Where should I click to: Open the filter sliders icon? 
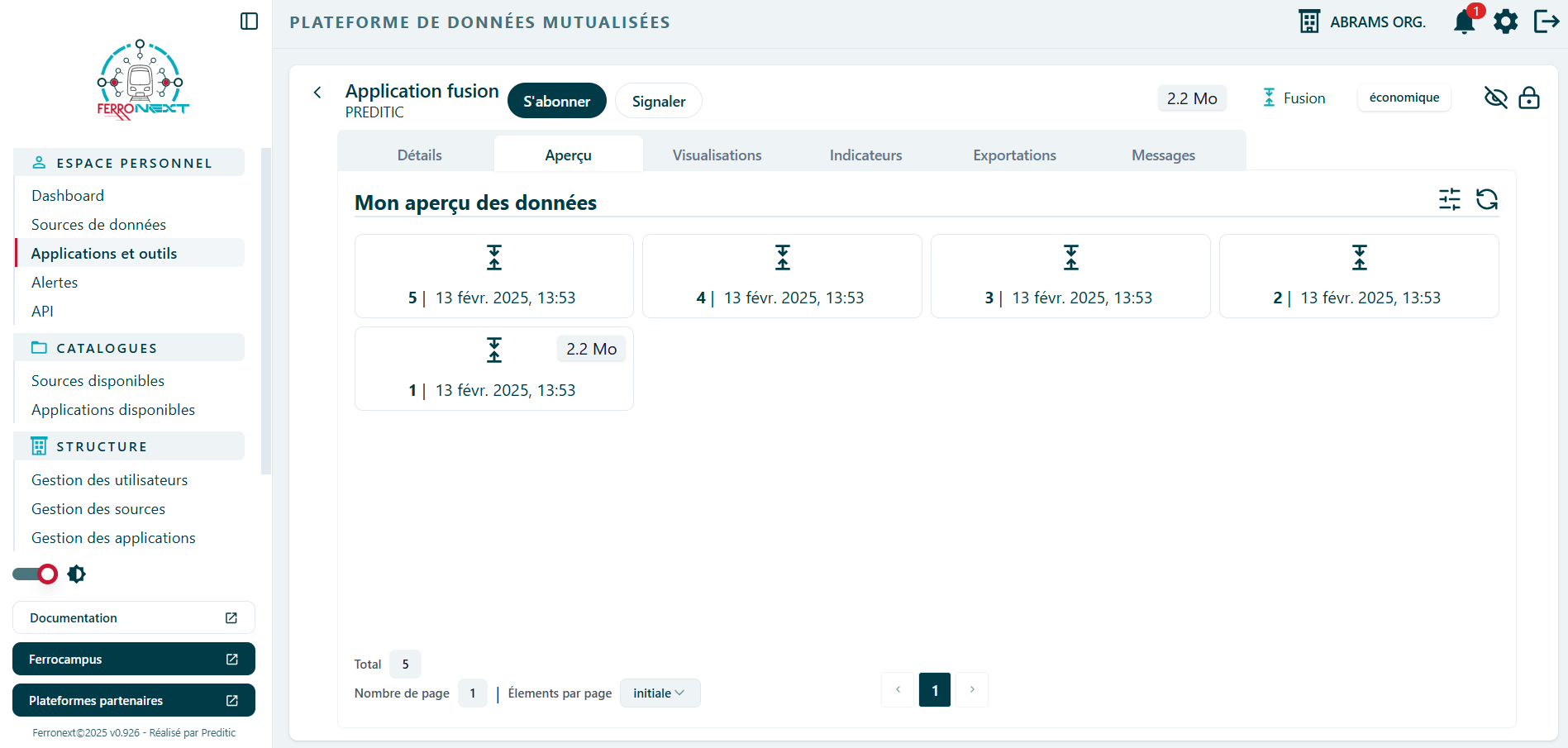point(1450,199)
